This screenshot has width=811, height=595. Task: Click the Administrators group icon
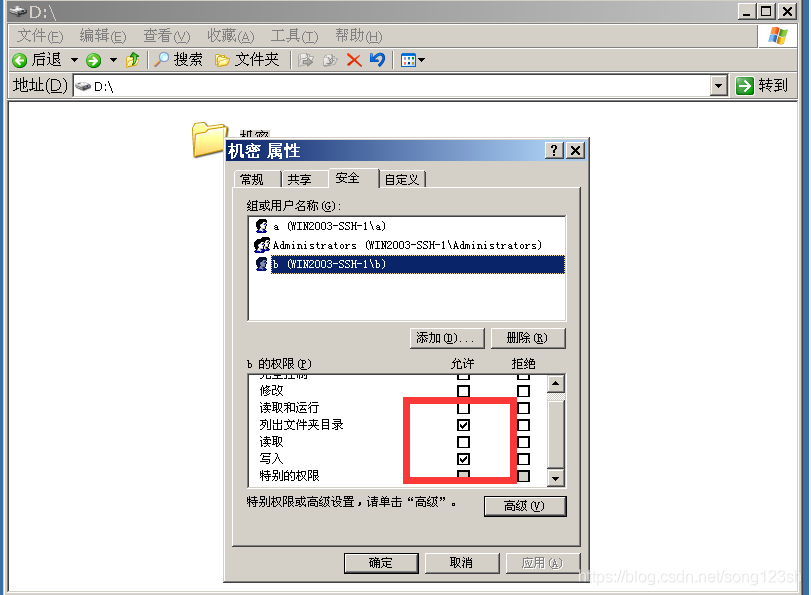click(262, 245)
